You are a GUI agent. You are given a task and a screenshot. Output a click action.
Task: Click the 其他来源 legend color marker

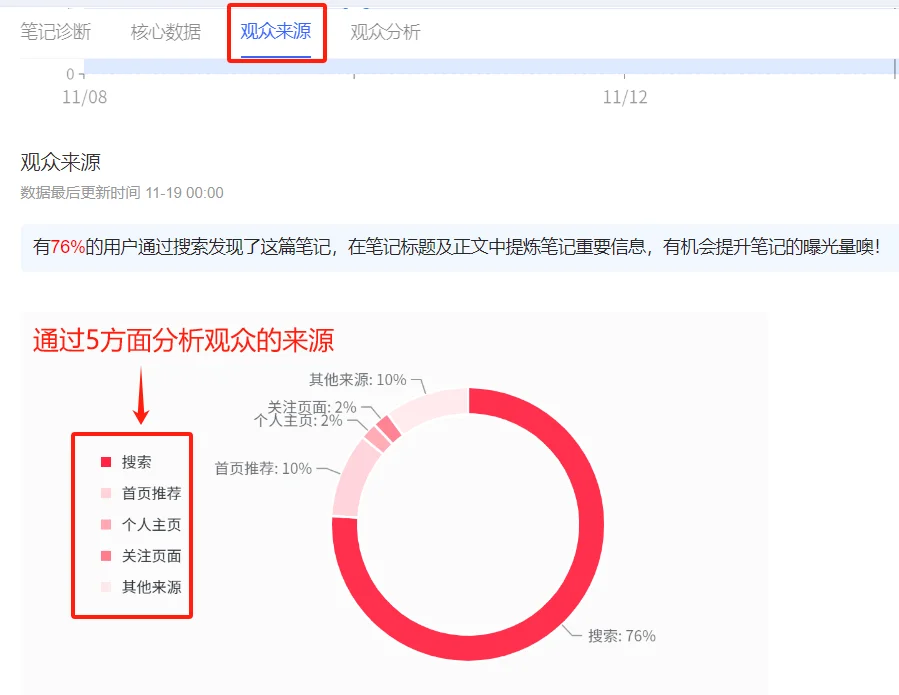pos(106,587)
